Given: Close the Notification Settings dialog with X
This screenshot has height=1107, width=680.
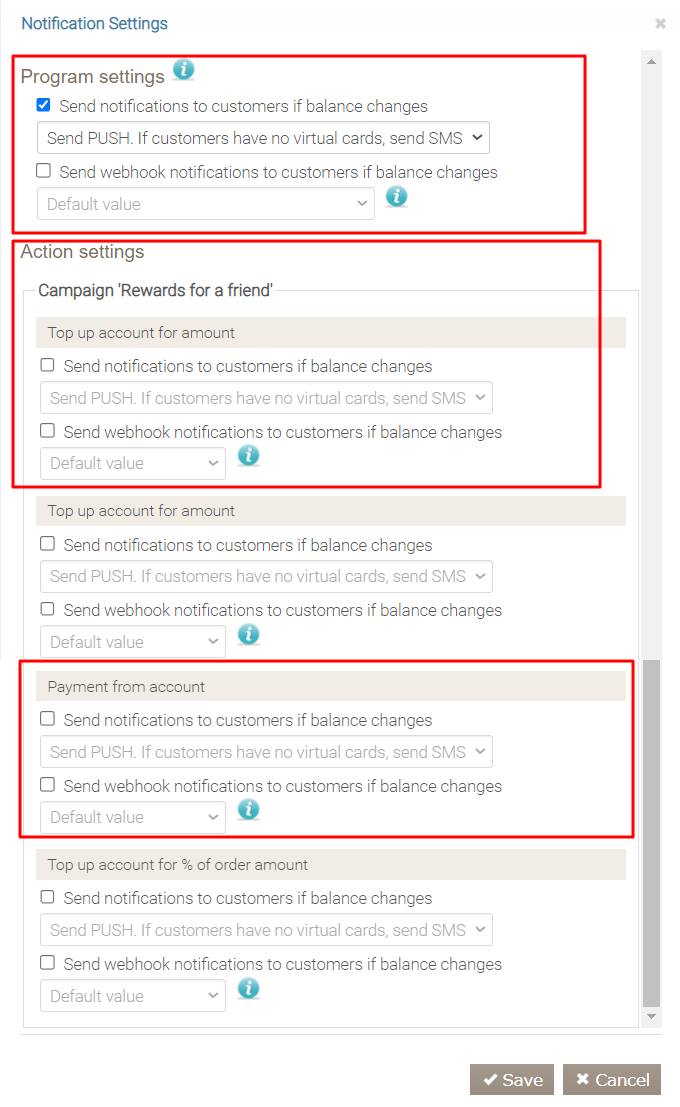Looking at the screenshot, I should point(660,24).
